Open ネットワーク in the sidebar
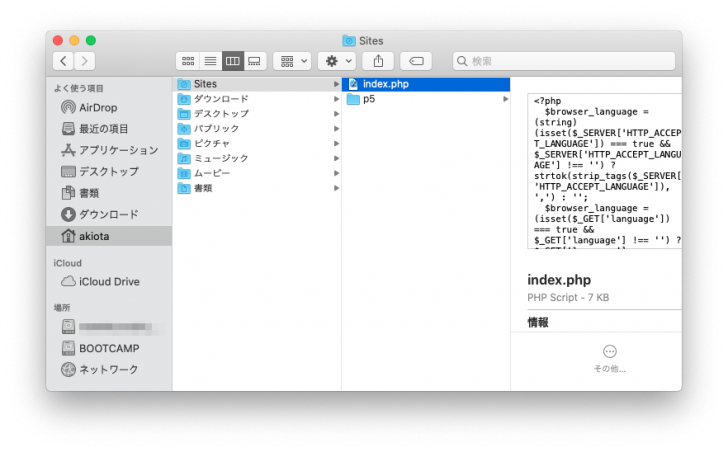728x452 pixels. pos(108,370)
